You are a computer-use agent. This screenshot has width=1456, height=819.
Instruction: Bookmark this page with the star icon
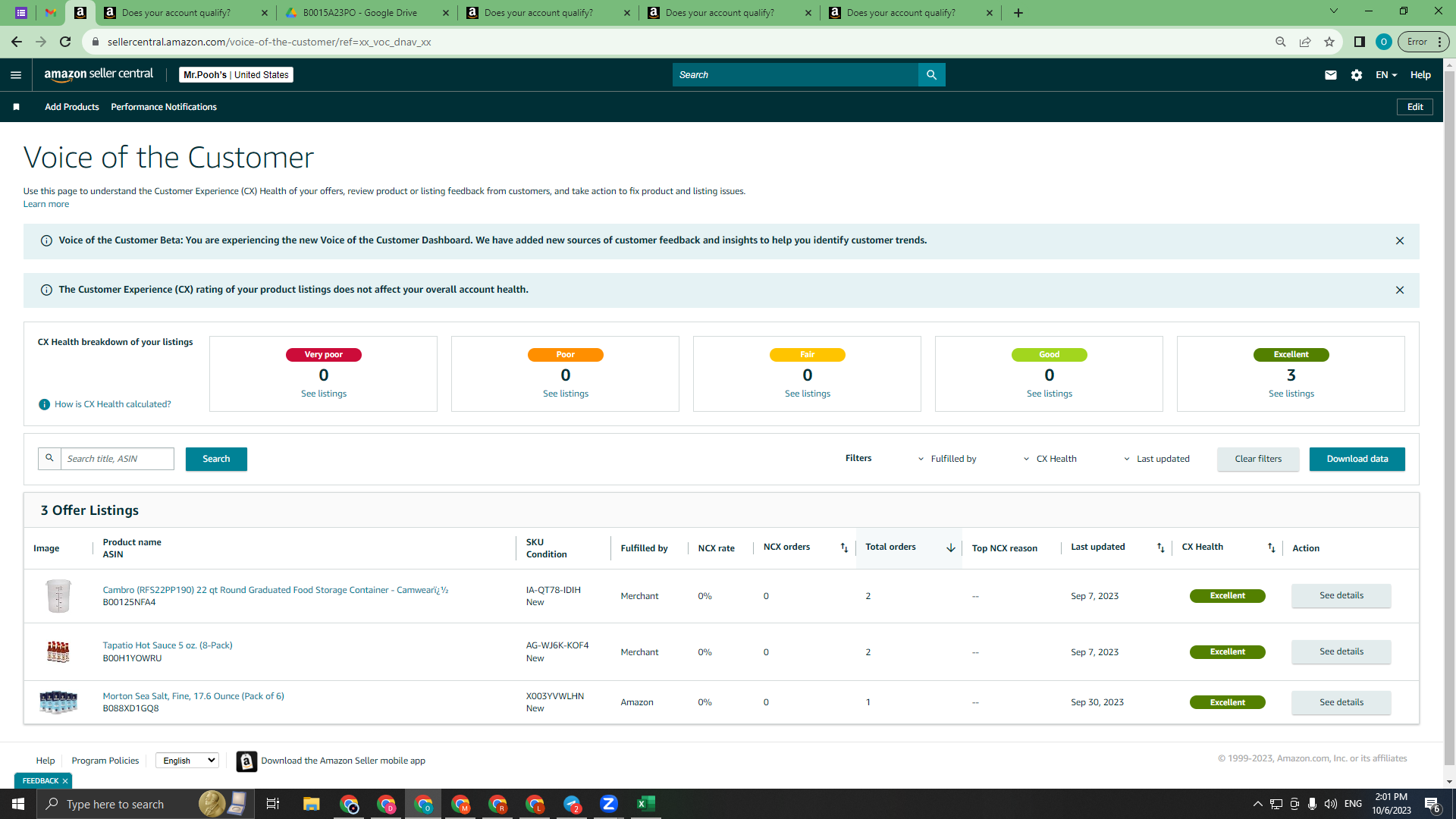[x=1329, y=42]
